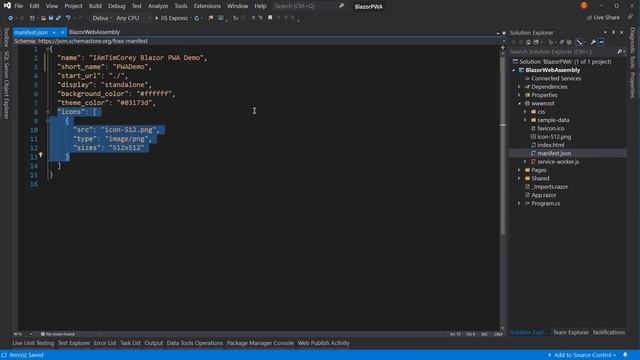Click Solution Explorer search magnifier icon
Viewport: 640px width, 360px height.
[619, 52]
